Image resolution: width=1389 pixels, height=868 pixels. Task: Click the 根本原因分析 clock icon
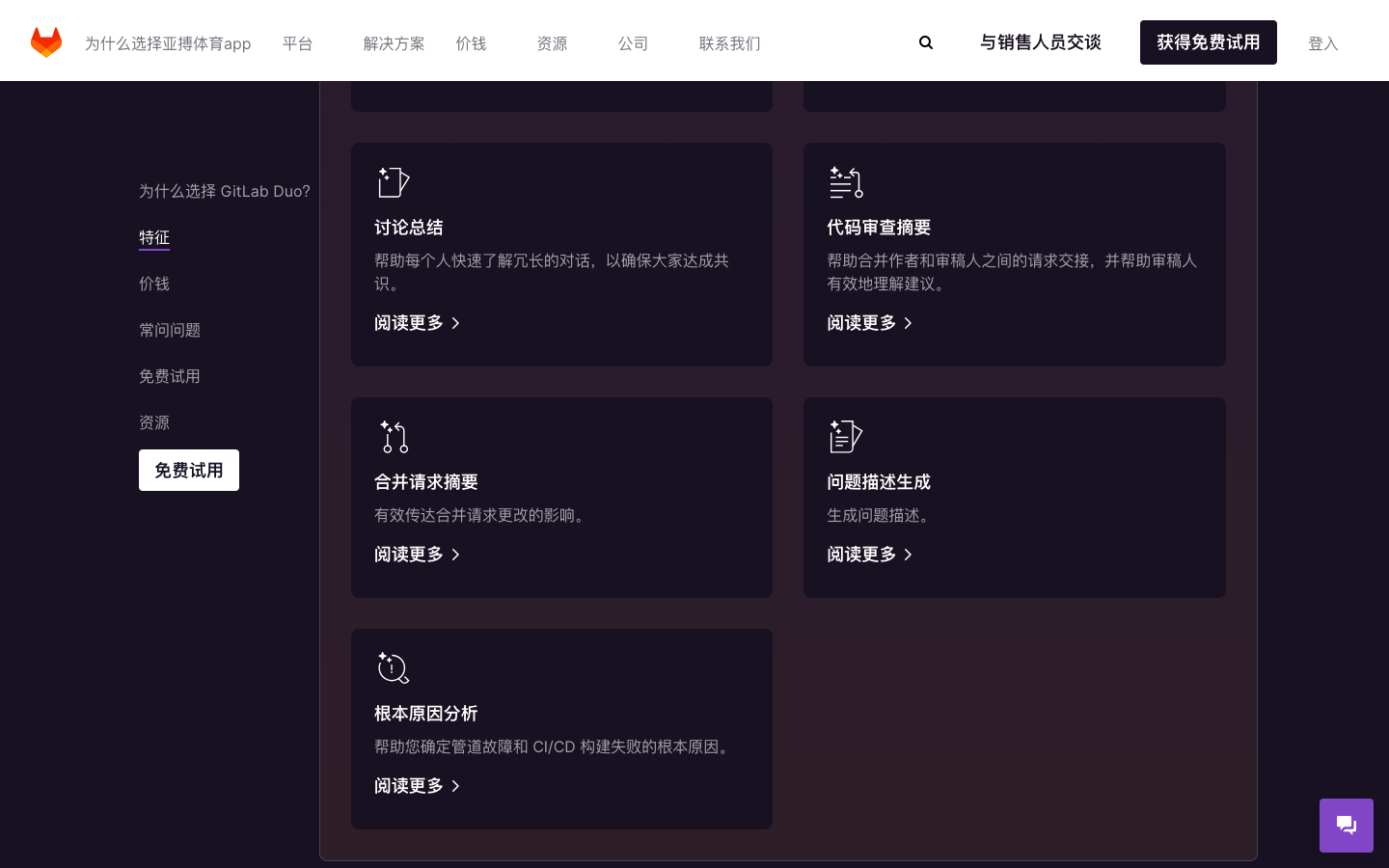point(394,668)
